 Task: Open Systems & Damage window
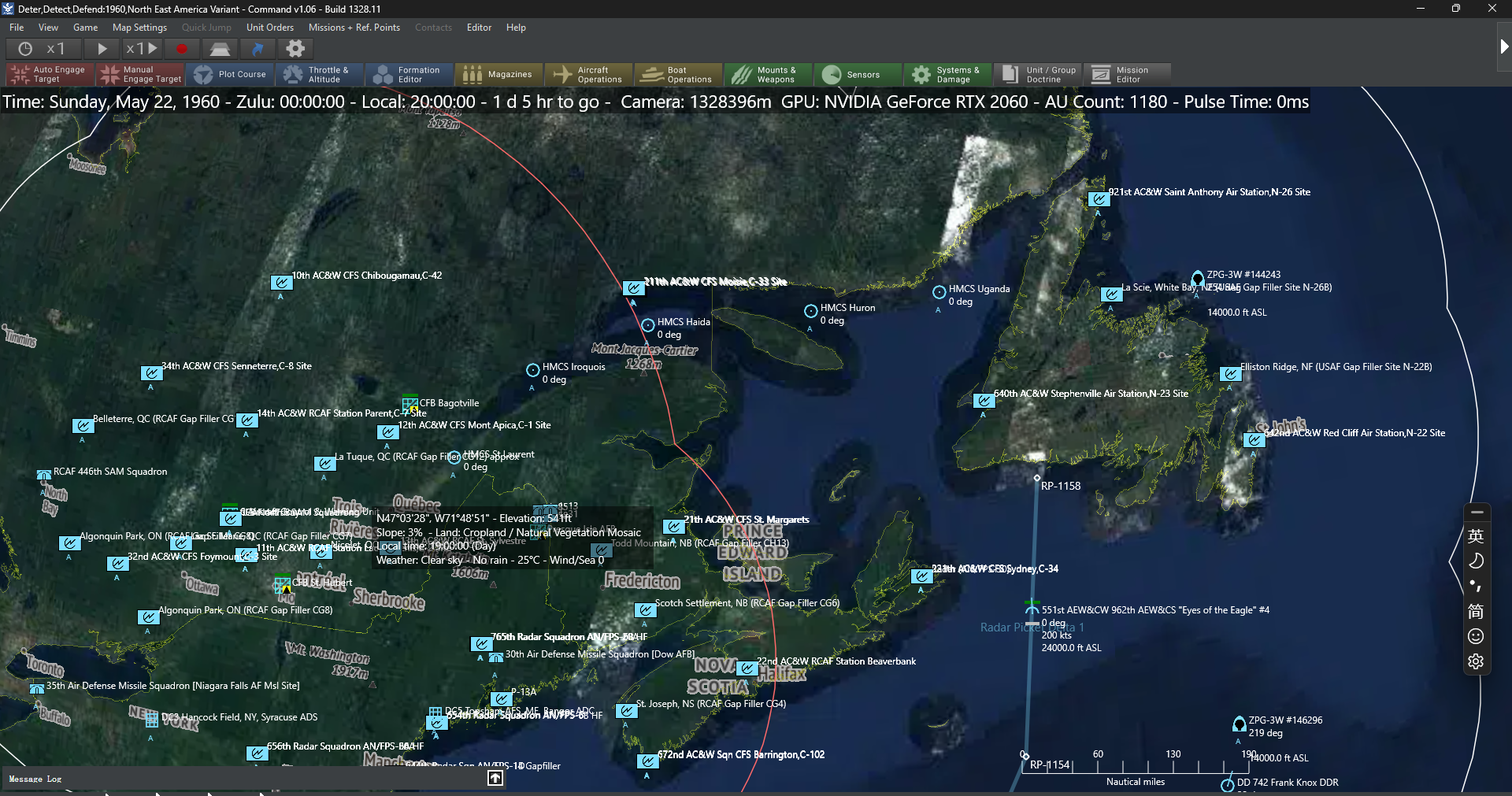click(949, 75)
